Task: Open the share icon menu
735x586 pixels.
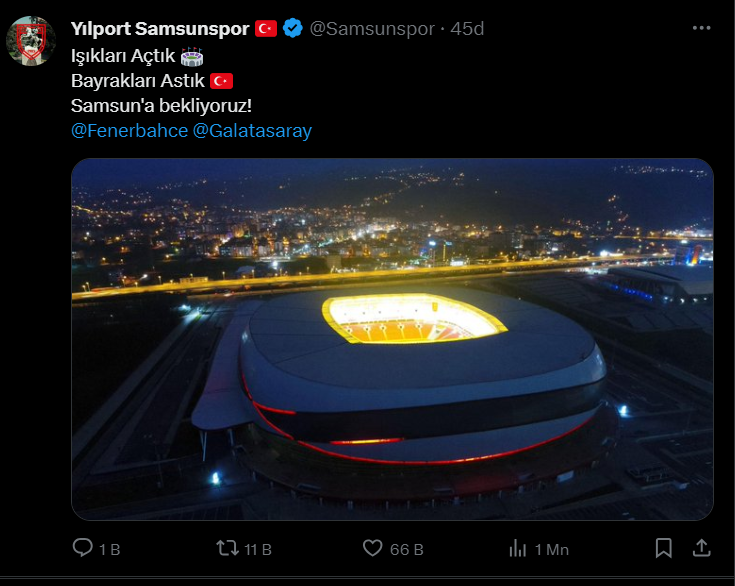Action: click(x=701, y=548)
